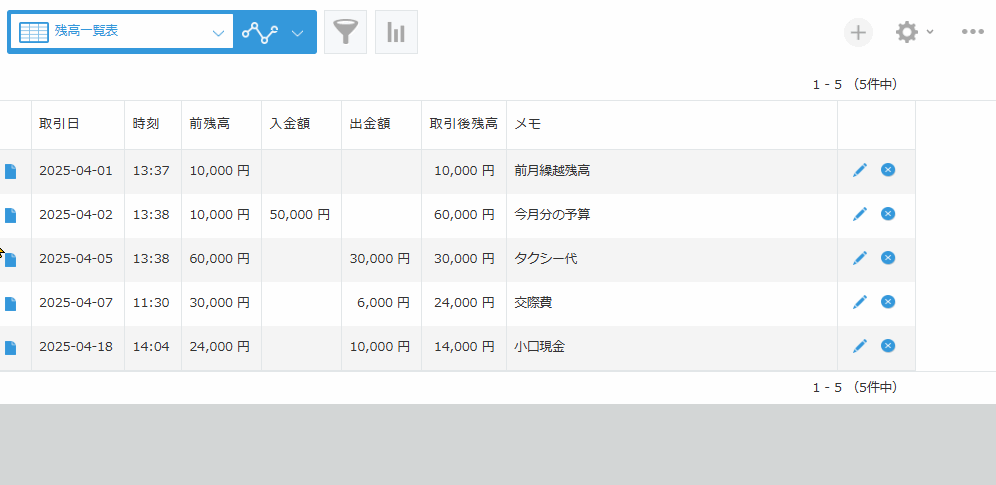Edit the 前月繰越残高 record with pencil

point(859,170)
